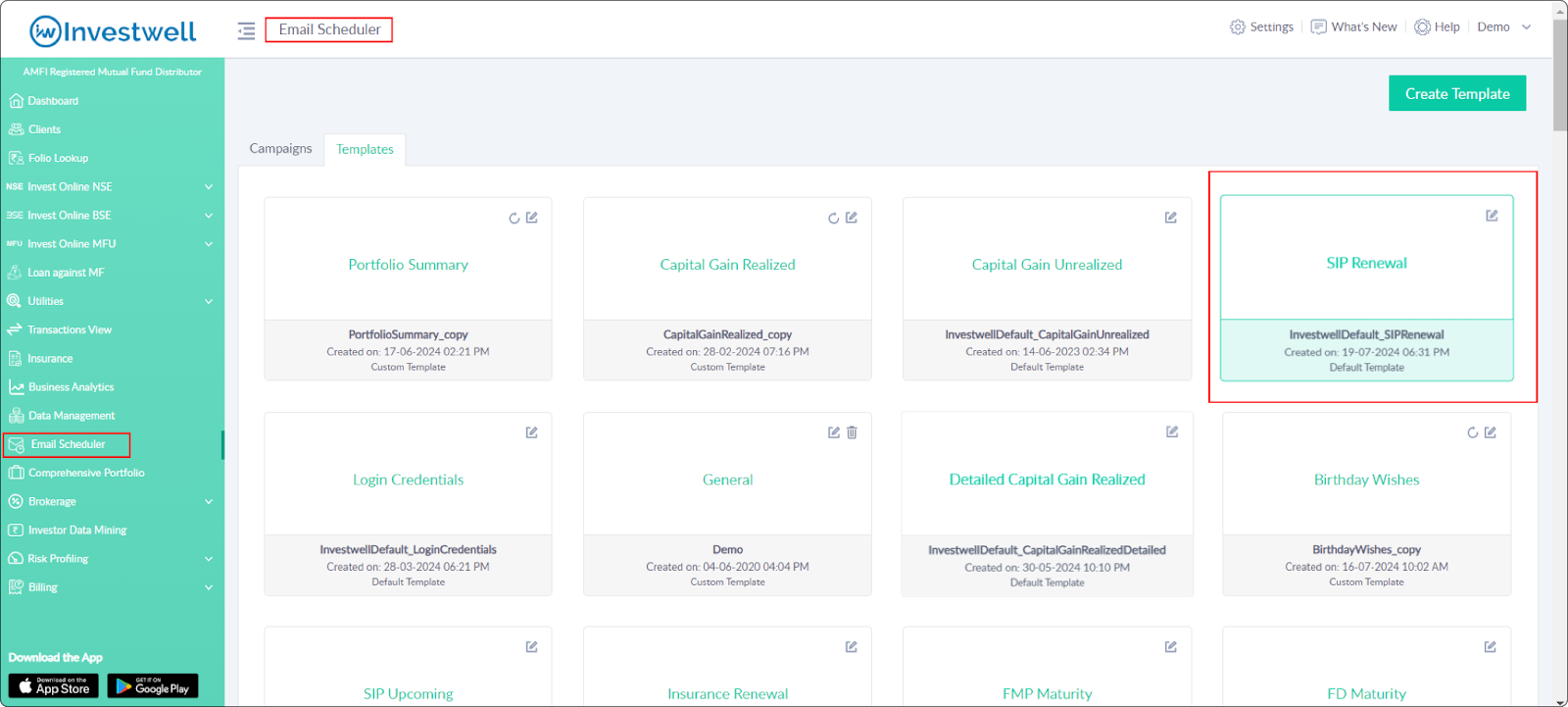Select the Templates tab
The height and width of the screenshot is (707, 1568).
[365, 149]
